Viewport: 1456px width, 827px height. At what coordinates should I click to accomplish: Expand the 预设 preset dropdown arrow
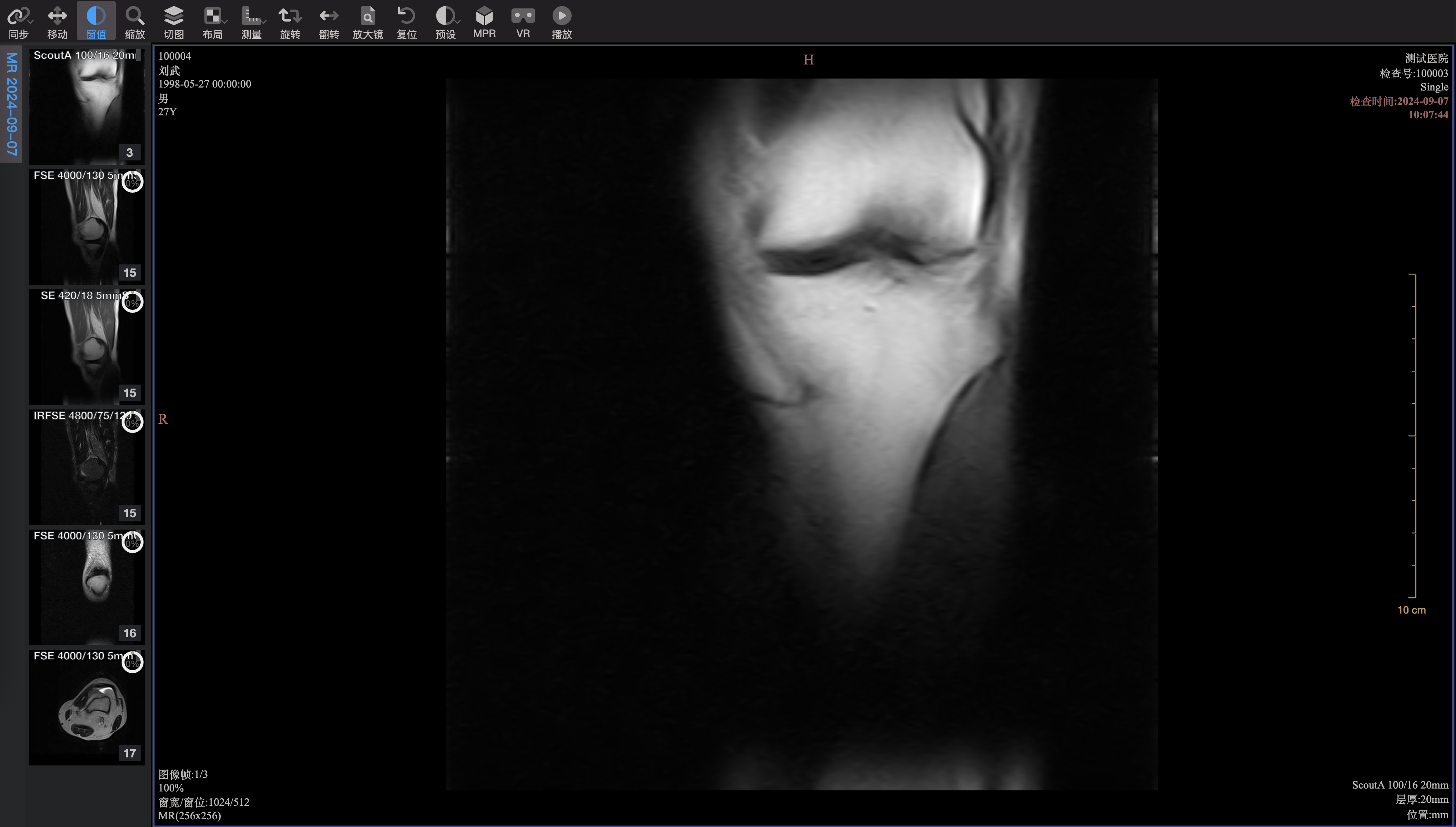458,22
